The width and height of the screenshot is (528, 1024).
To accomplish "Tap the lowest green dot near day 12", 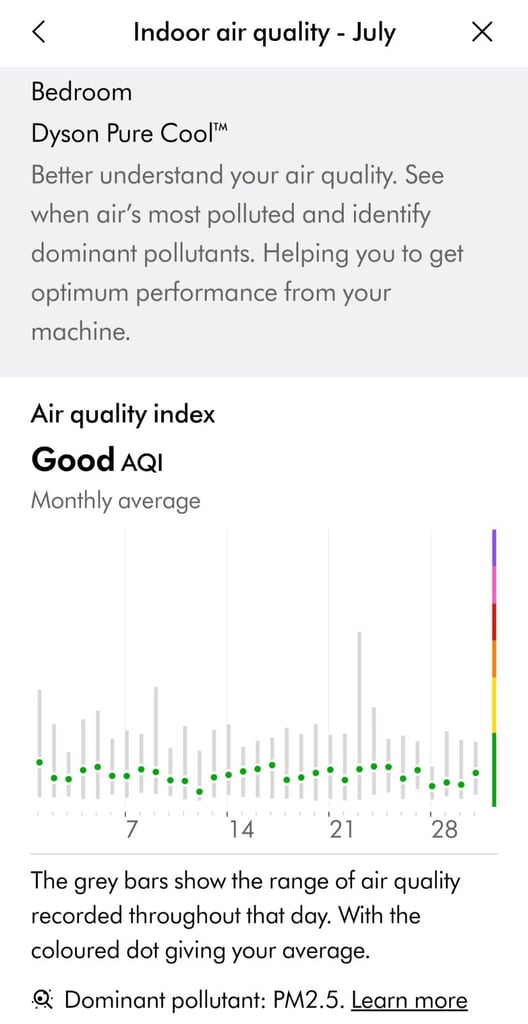I will coord(199,792).
